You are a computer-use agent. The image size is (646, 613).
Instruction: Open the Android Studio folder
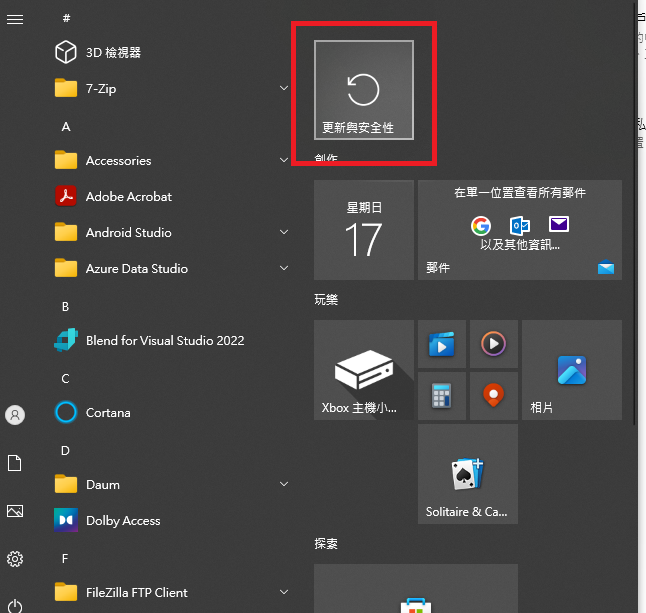[171, 232]
